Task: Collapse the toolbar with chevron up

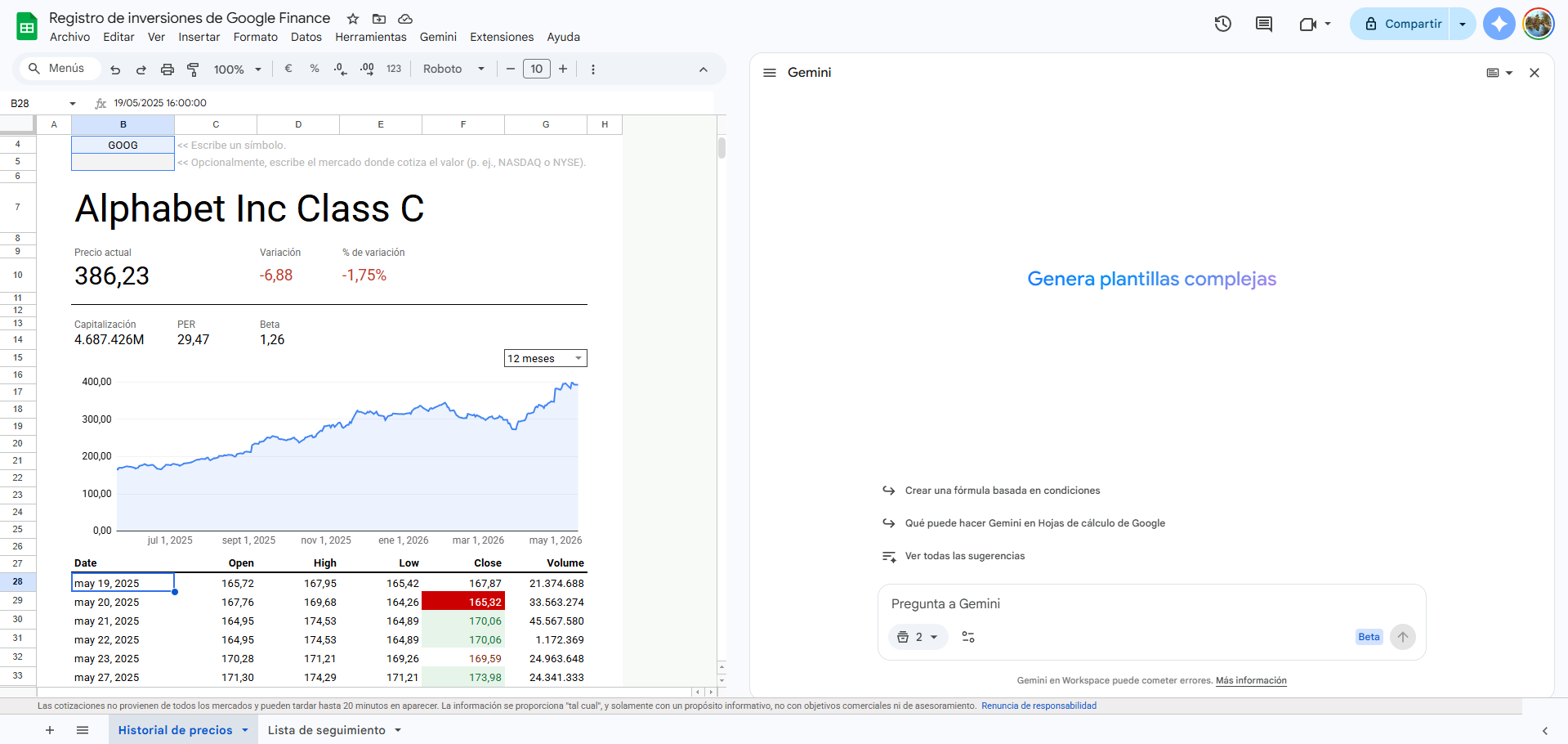Action: click(704, 69)
